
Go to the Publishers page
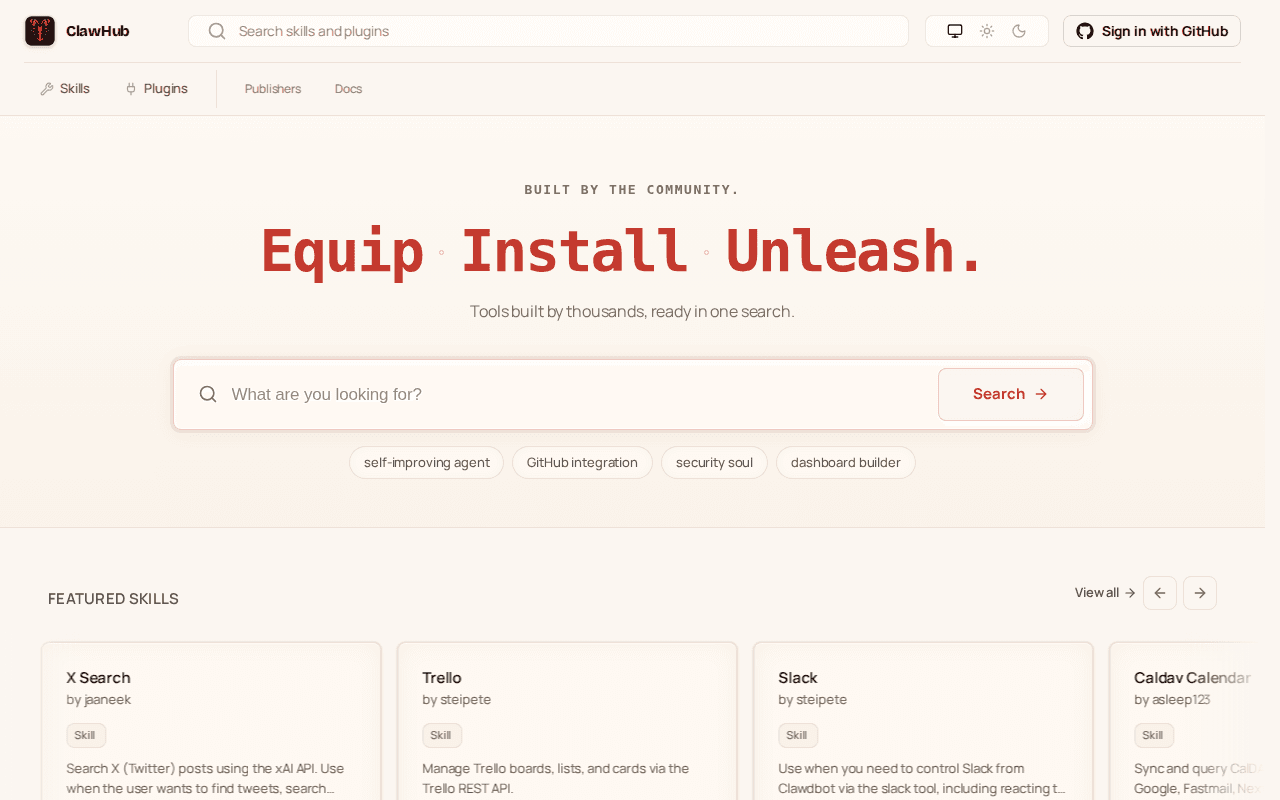(x=273, y=89)
